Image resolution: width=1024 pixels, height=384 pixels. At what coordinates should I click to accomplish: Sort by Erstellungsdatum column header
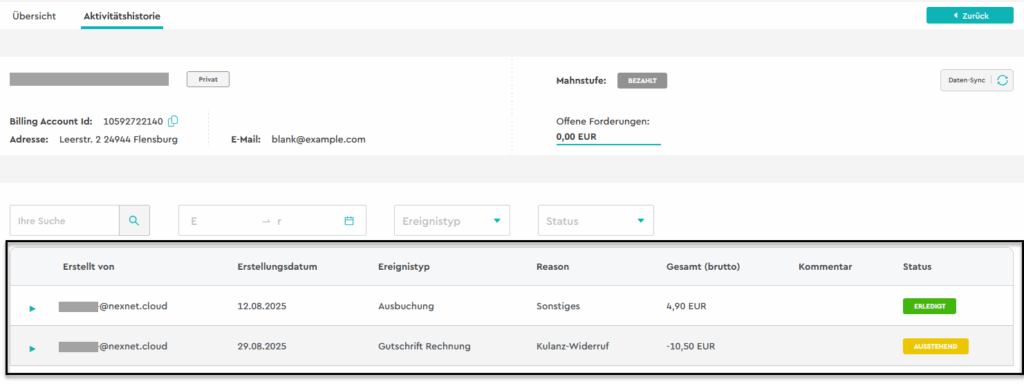[x=277, y=267]
